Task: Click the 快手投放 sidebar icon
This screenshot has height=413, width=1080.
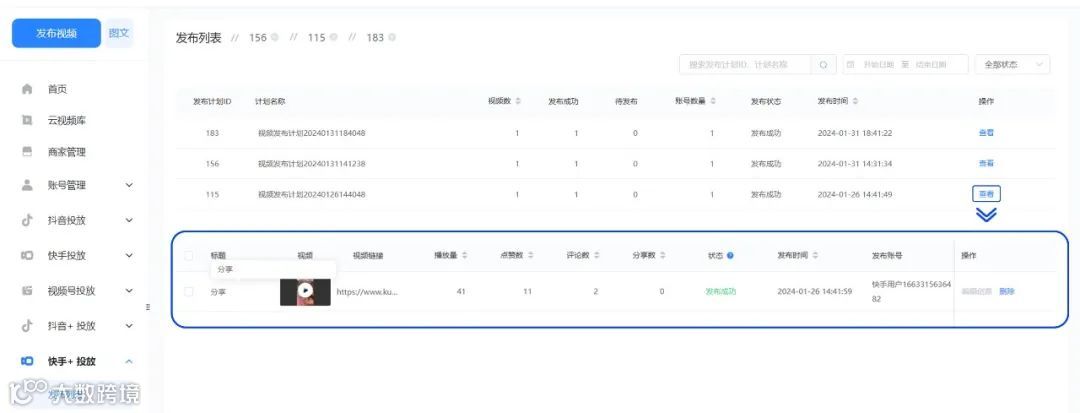Action: 27,255
